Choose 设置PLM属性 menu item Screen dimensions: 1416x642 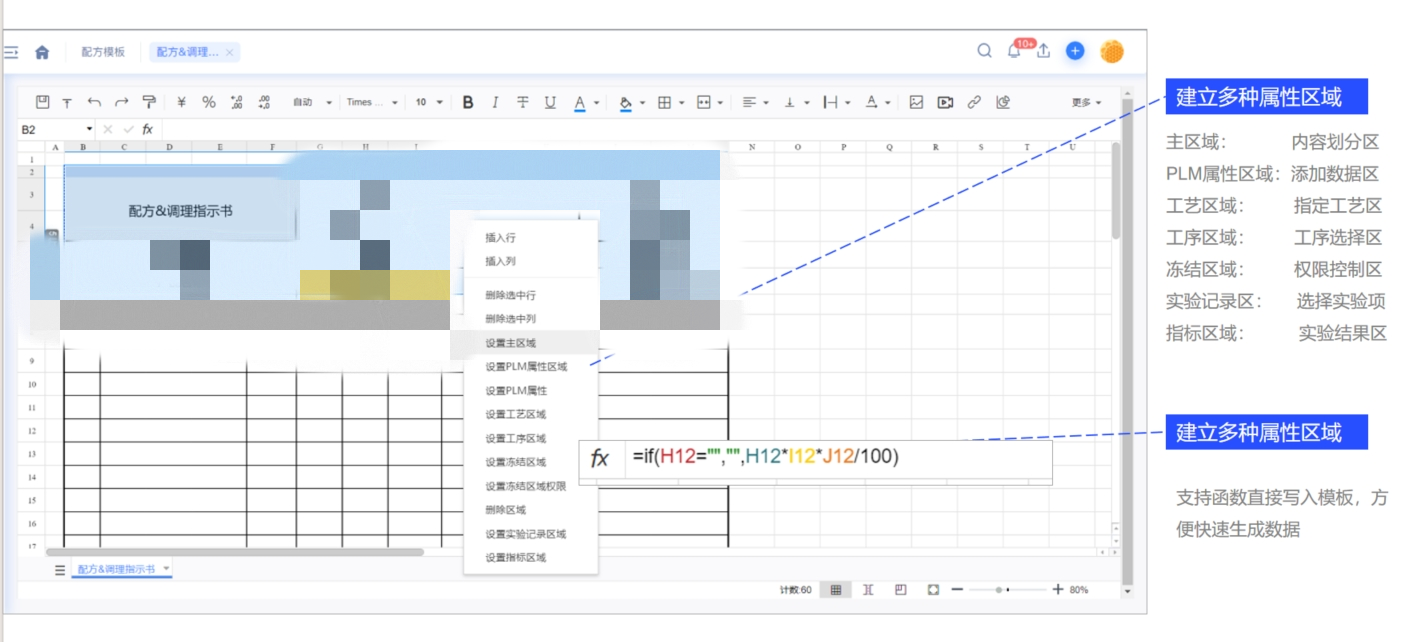(515, 390)
